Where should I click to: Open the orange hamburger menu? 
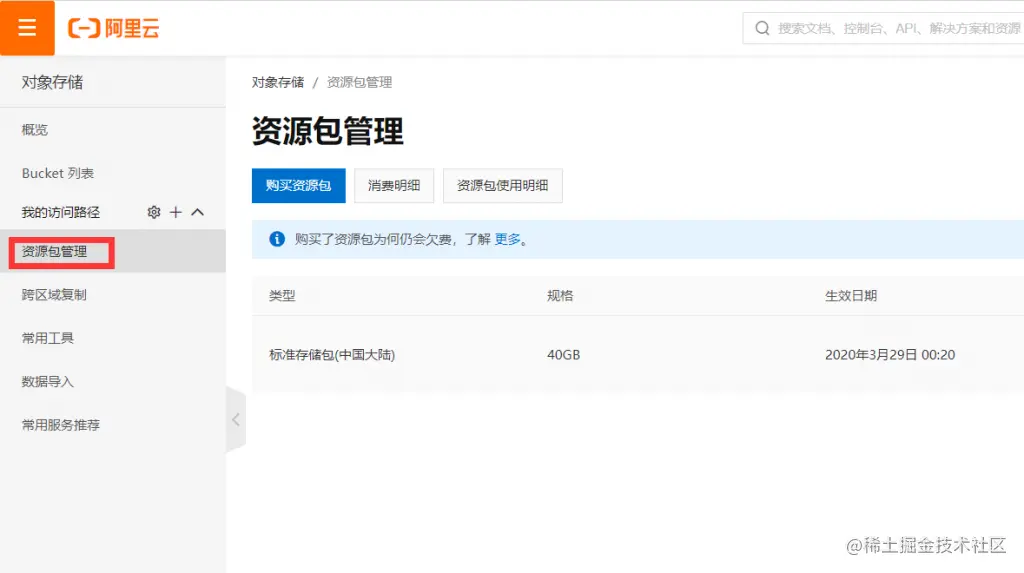[x=27, y=27]
